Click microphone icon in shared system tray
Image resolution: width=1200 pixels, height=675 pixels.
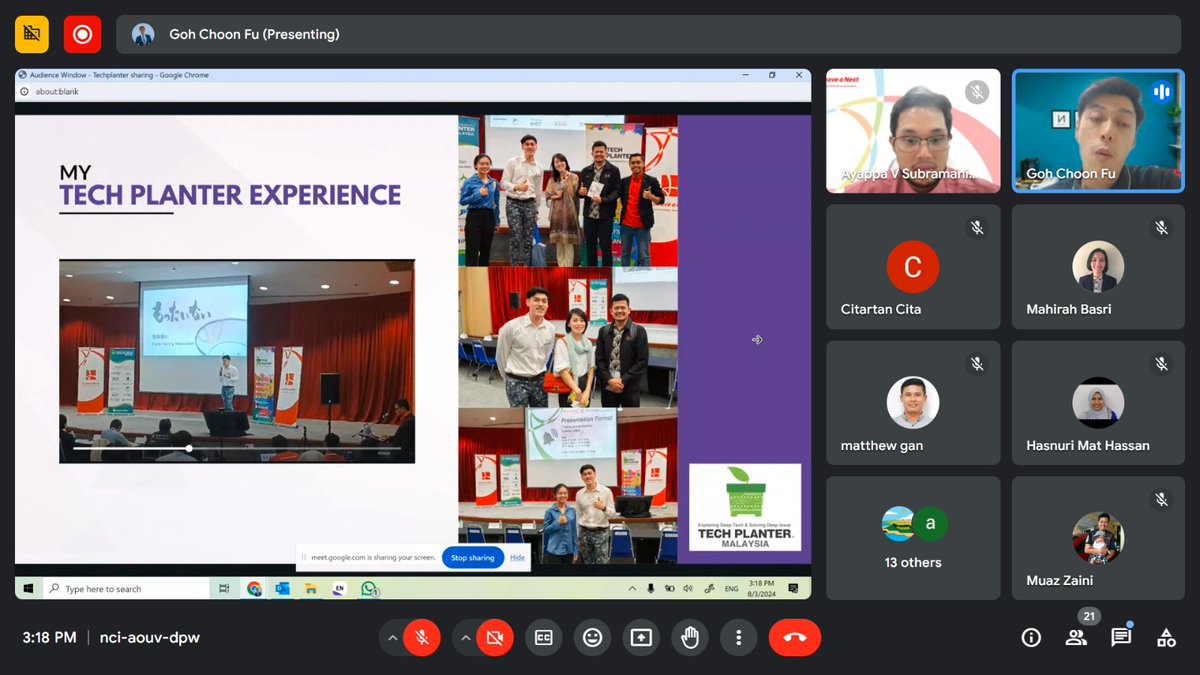[651, 589]
